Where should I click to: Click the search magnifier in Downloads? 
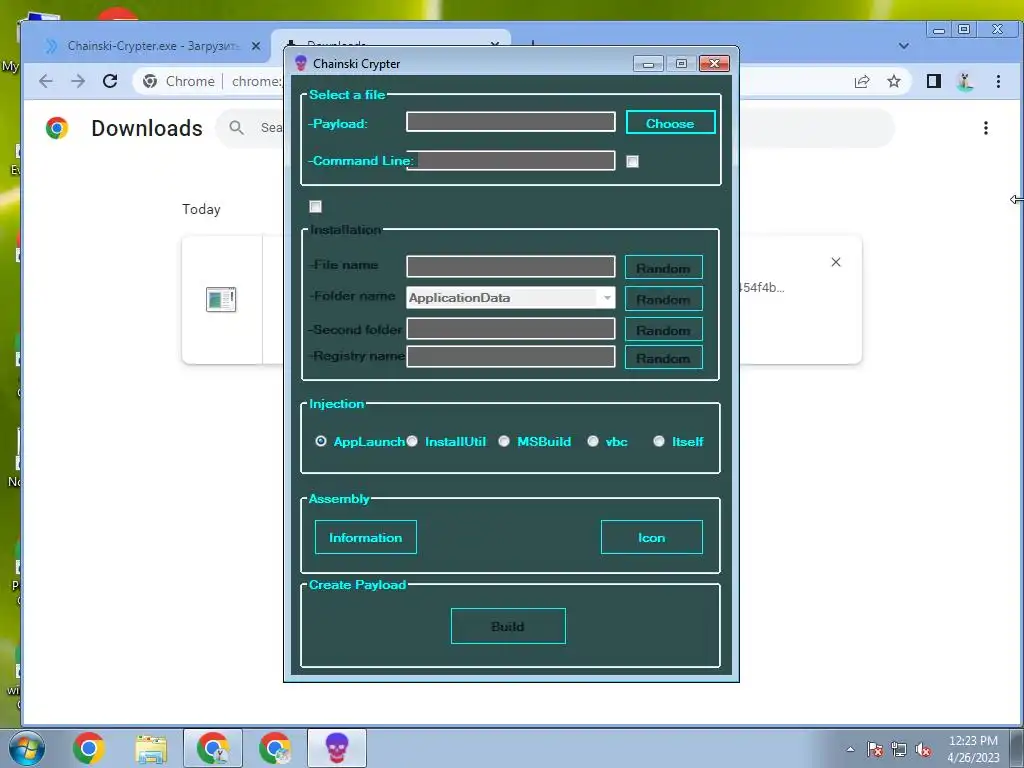(236, 128)
